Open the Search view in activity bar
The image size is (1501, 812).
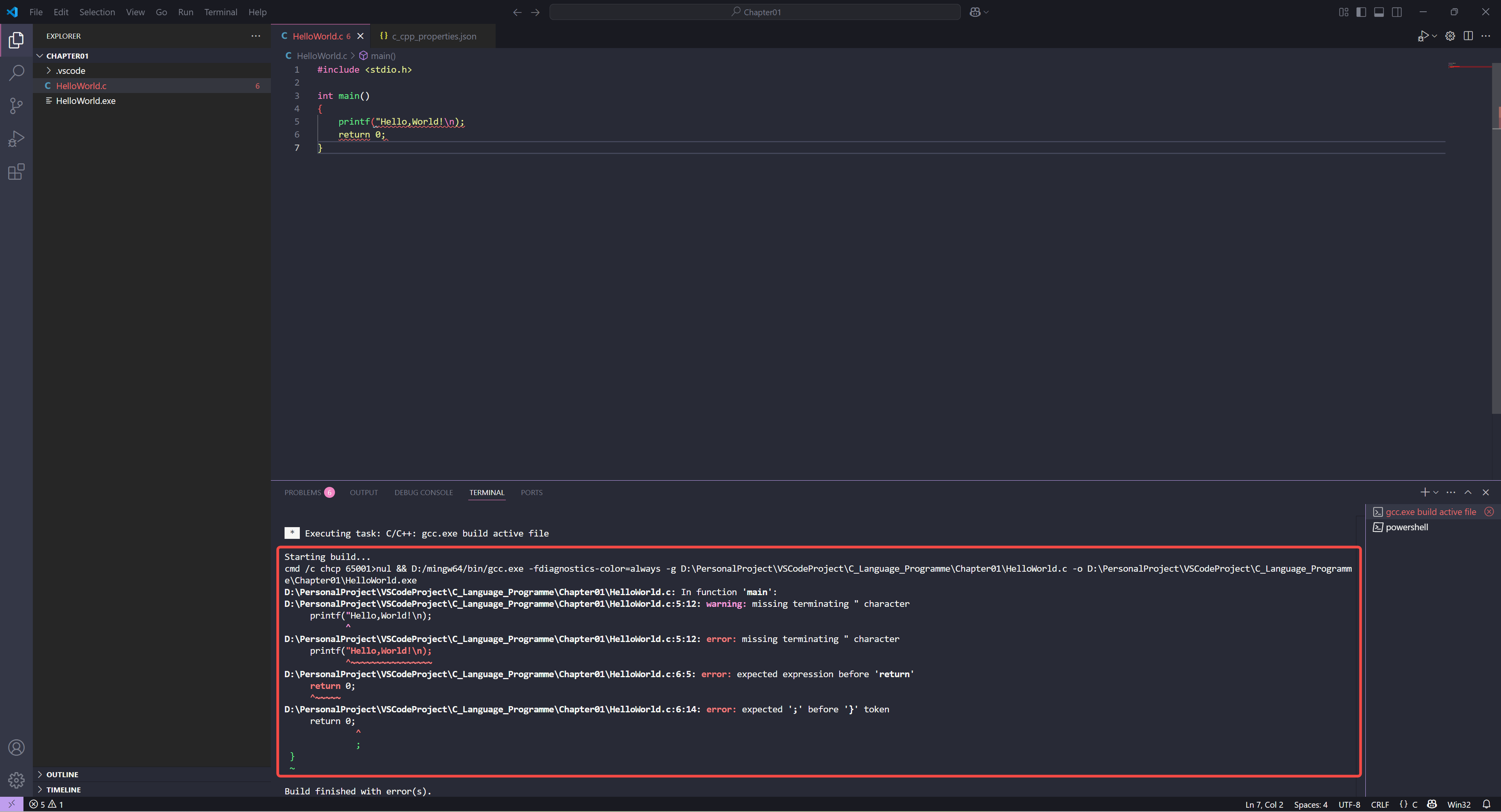16,73
